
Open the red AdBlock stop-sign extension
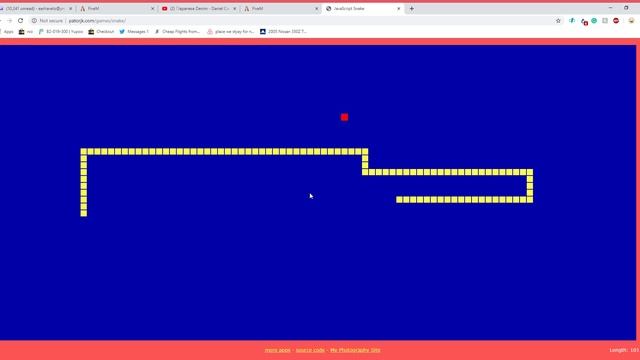tap(616, 21)
